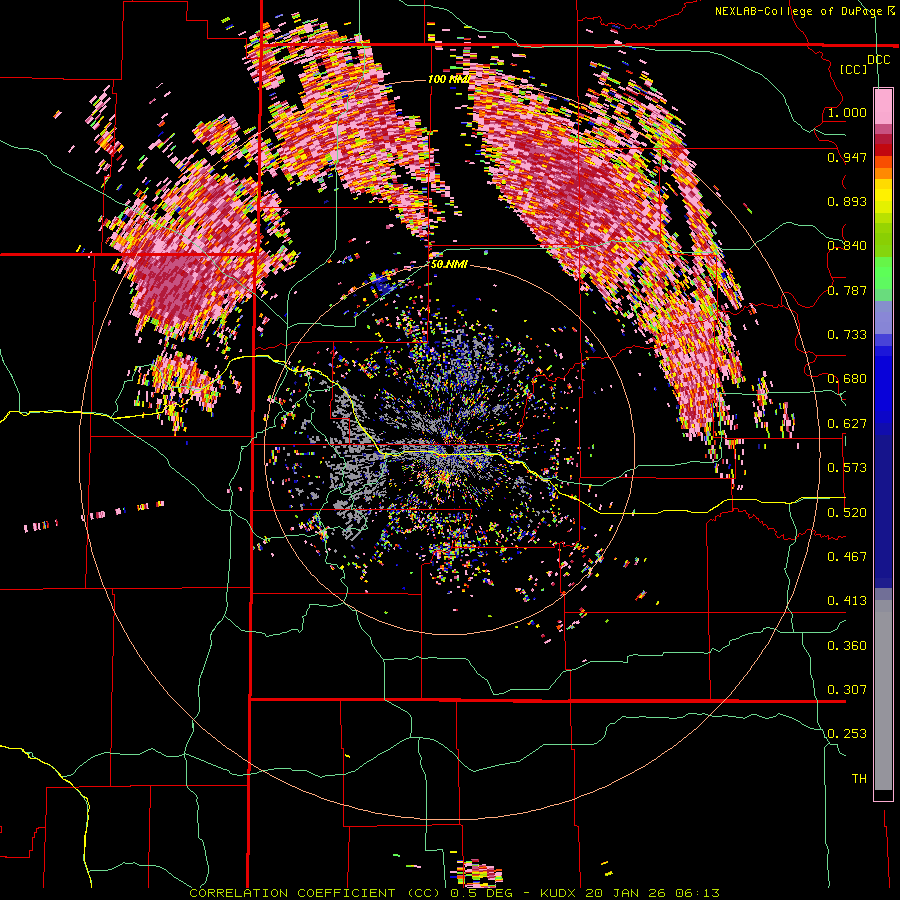The image size is (900, 900).
Task: Click the 0.253 scale value
Action: (847, 734)
